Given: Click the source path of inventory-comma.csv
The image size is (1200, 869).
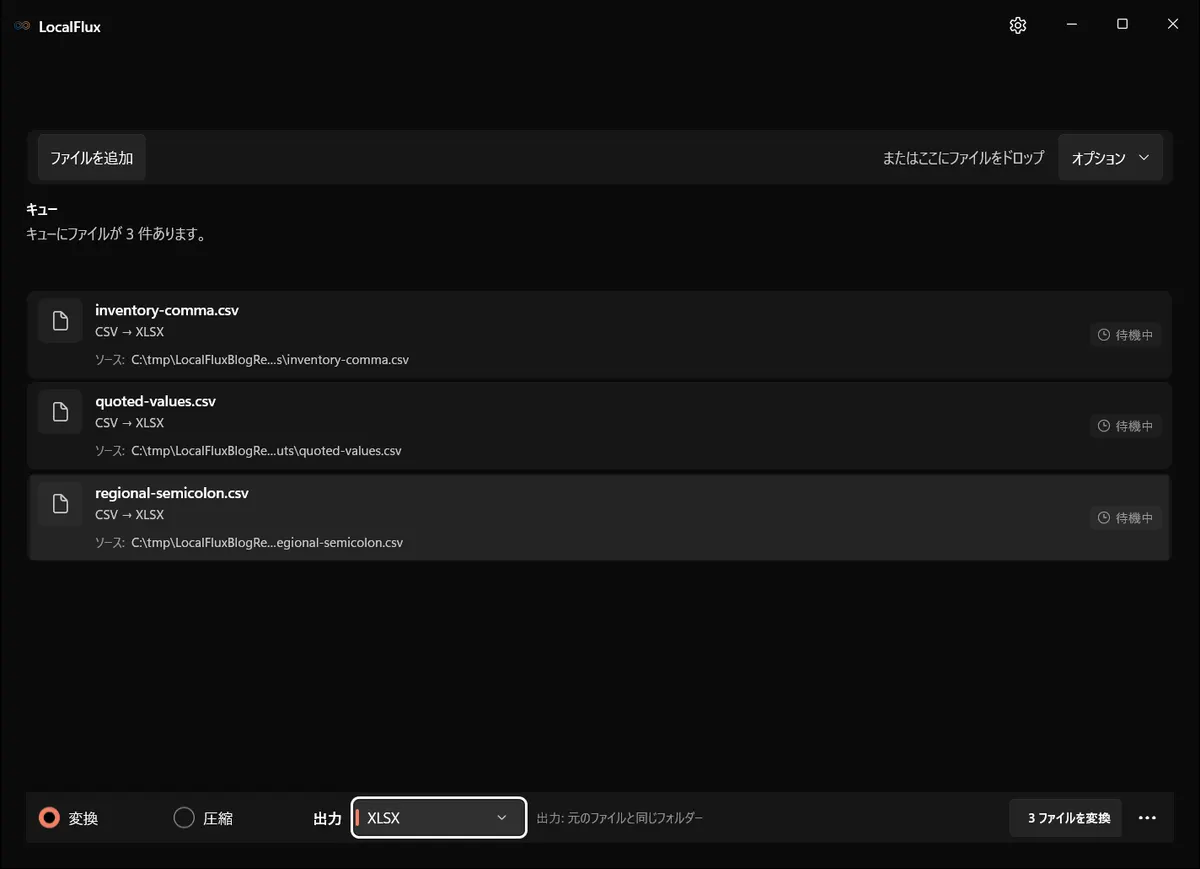Looking at the screenshot, I should click(x=270, y=360).
